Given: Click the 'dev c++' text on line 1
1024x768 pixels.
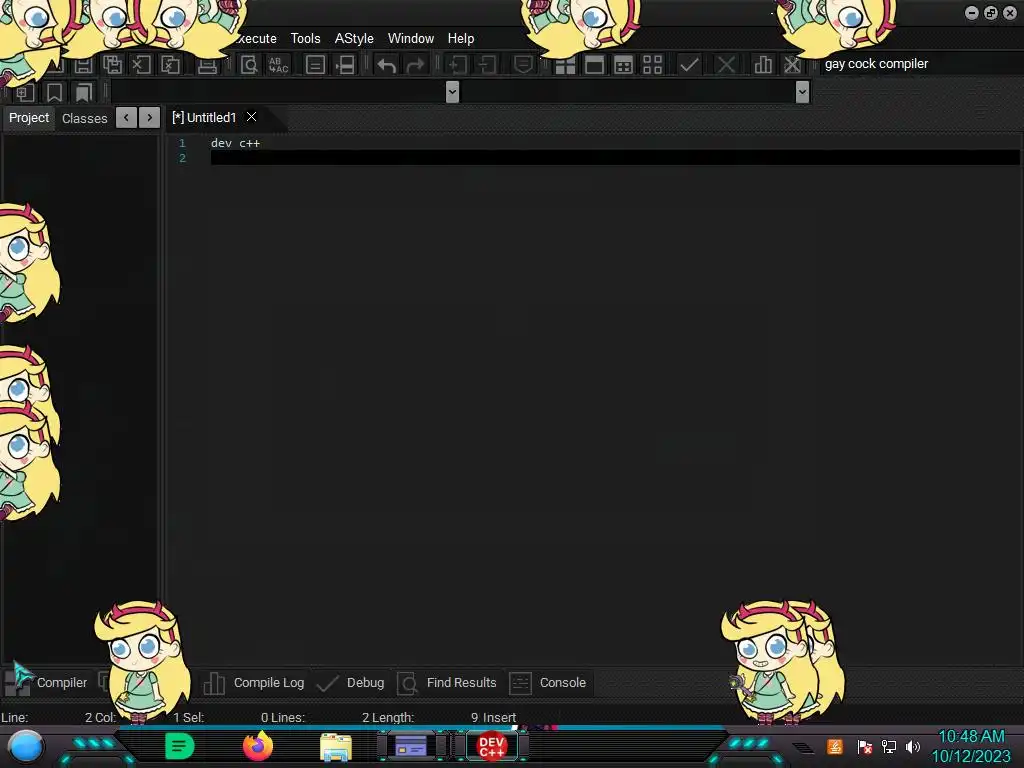Looking at the screenshot, I should click(x=235, y=143).
